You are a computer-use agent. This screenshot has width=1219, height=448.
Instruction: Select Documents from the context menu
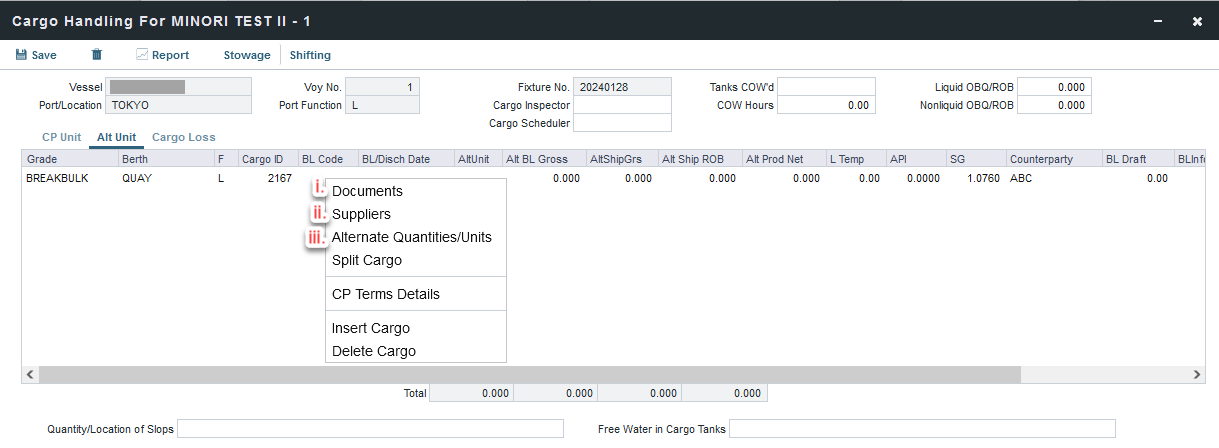point(367,191)
